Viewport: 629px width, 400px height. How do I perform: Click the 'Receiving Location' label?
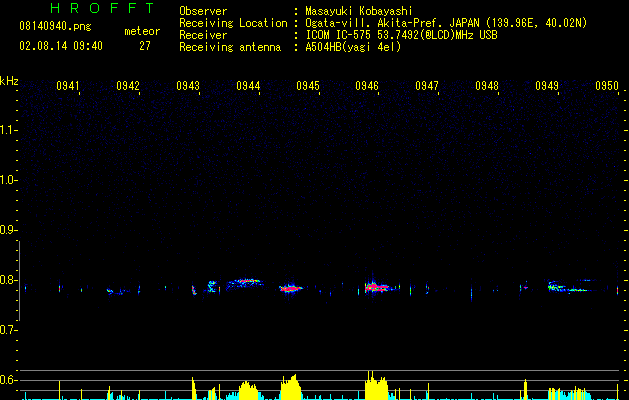[233, 23]
